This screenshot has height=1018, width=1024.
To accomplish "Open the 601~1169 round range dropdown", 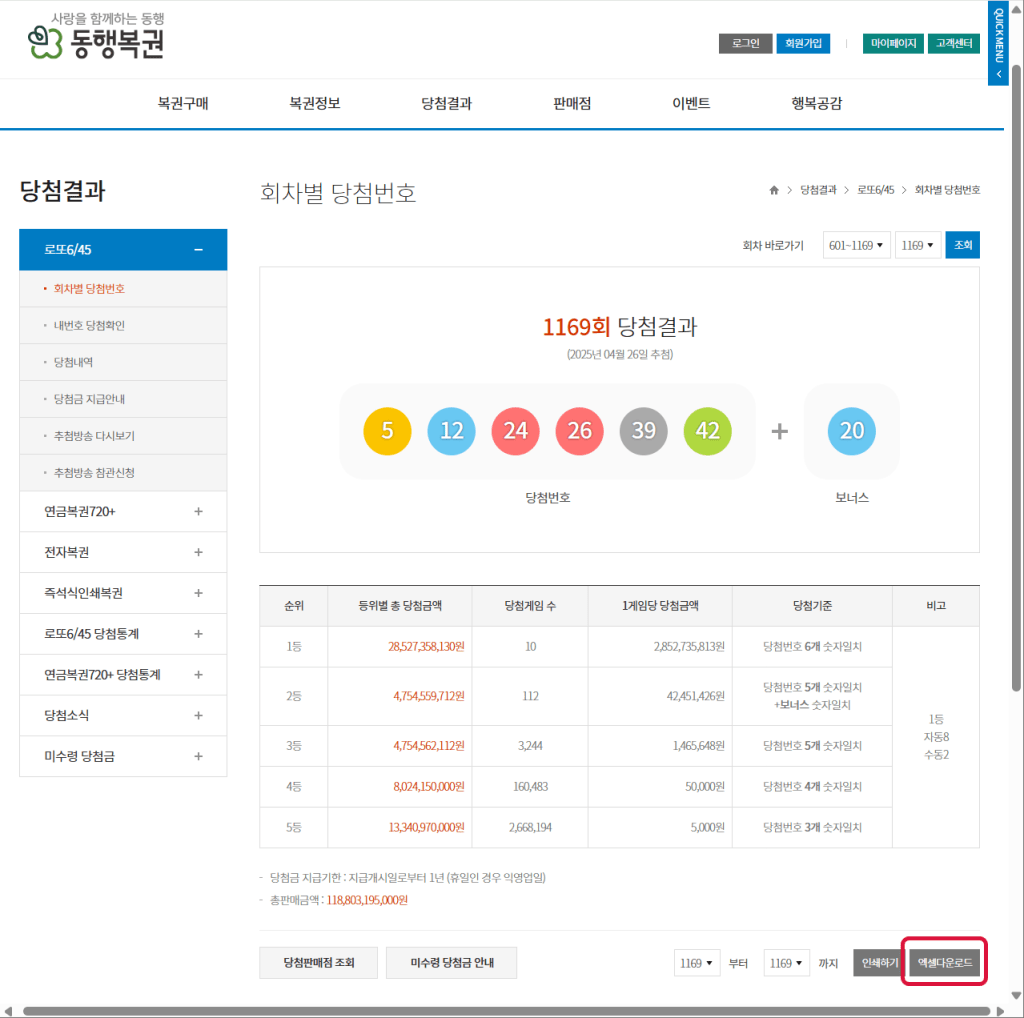I will tap(856, 245).
